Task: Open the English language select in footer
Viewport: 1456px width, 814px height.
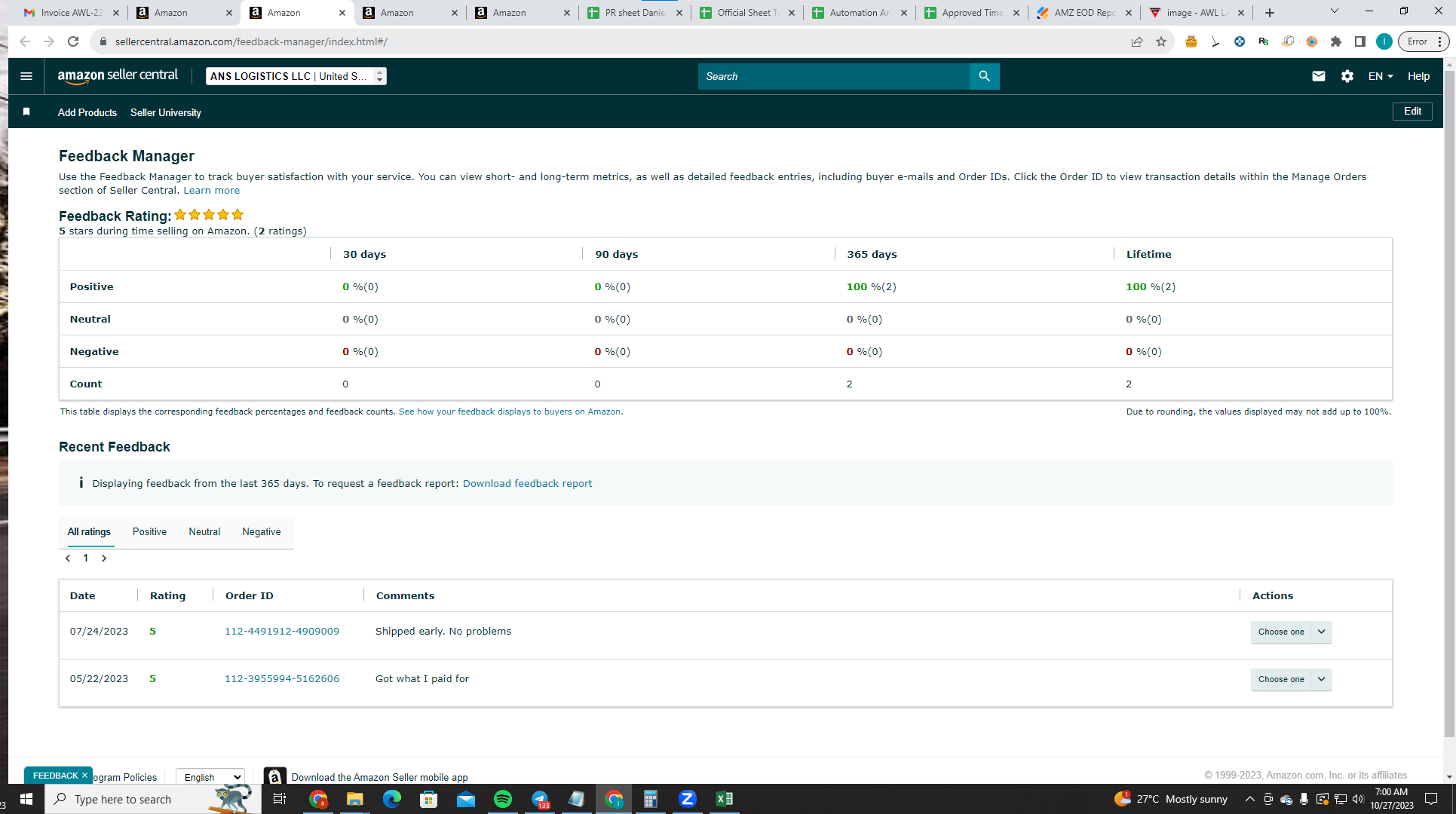Action: (210, 777)
